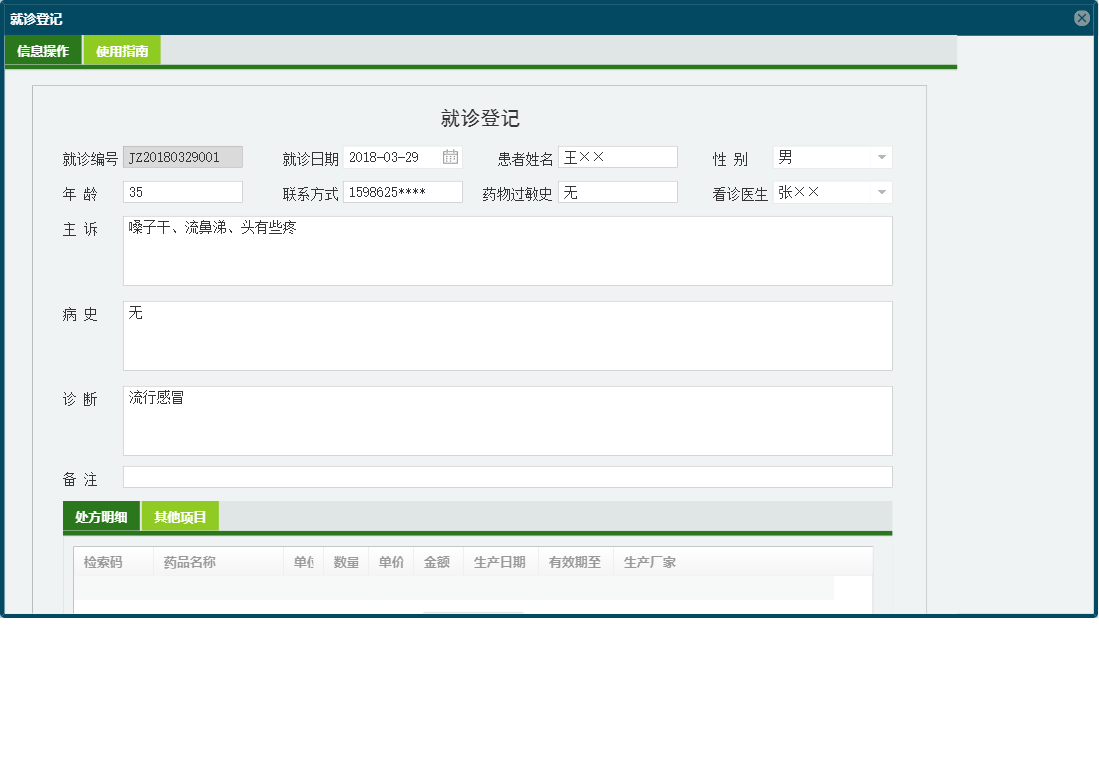Click the 看诊医生 dropdown arrow icon
The width and height of the screenshot is (1099, 762).
[x=881, y=192]
